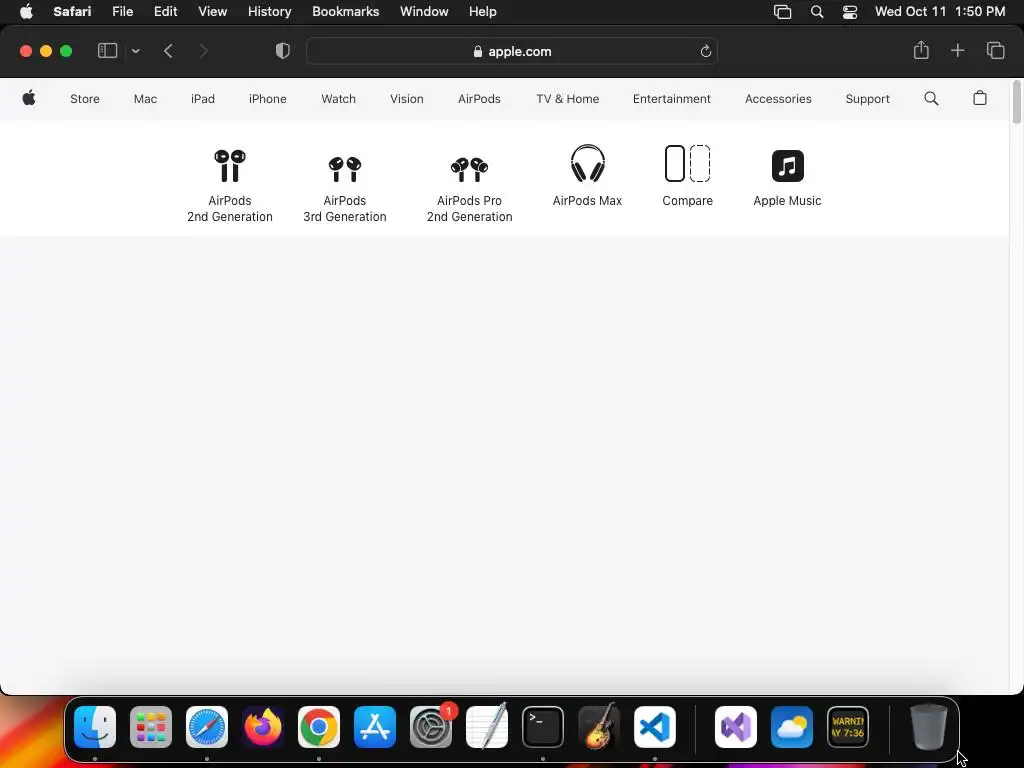
Task: Open the File menu
Action: tap(122, 11)
